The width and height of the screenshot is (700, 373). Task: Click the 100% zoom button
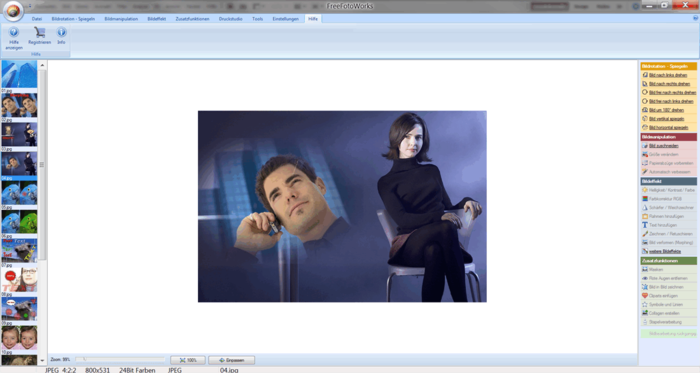[188, 360]
